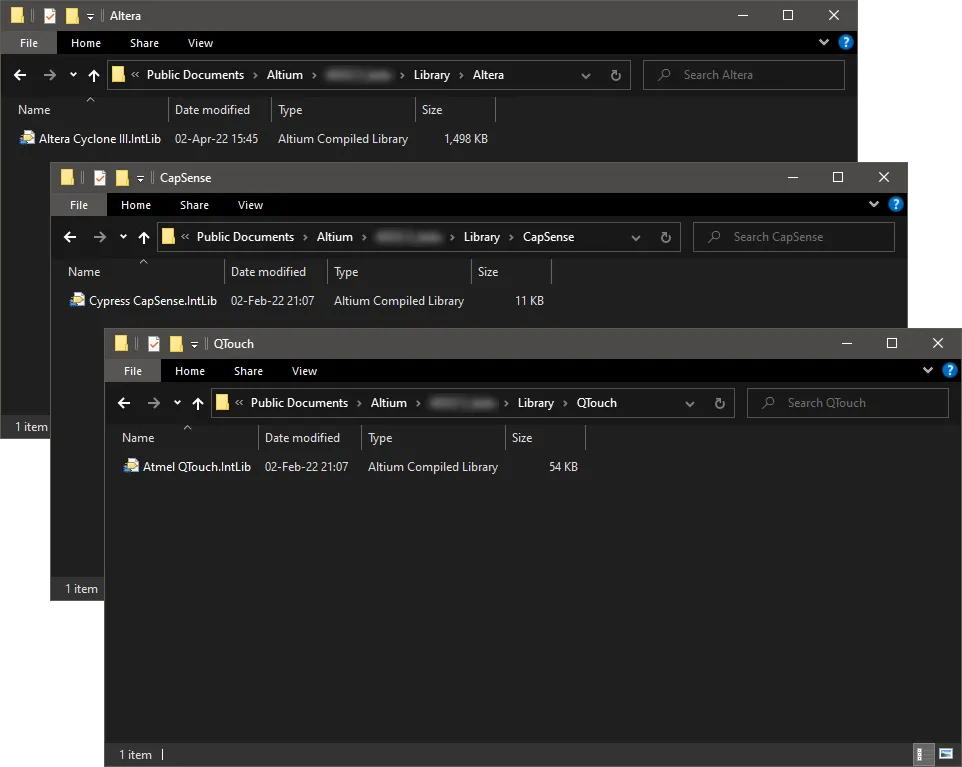Open Quick Access Toolbar customize dropdown in Altera window
The height and width of the screenshot is (767, 962).
point(90,17)
